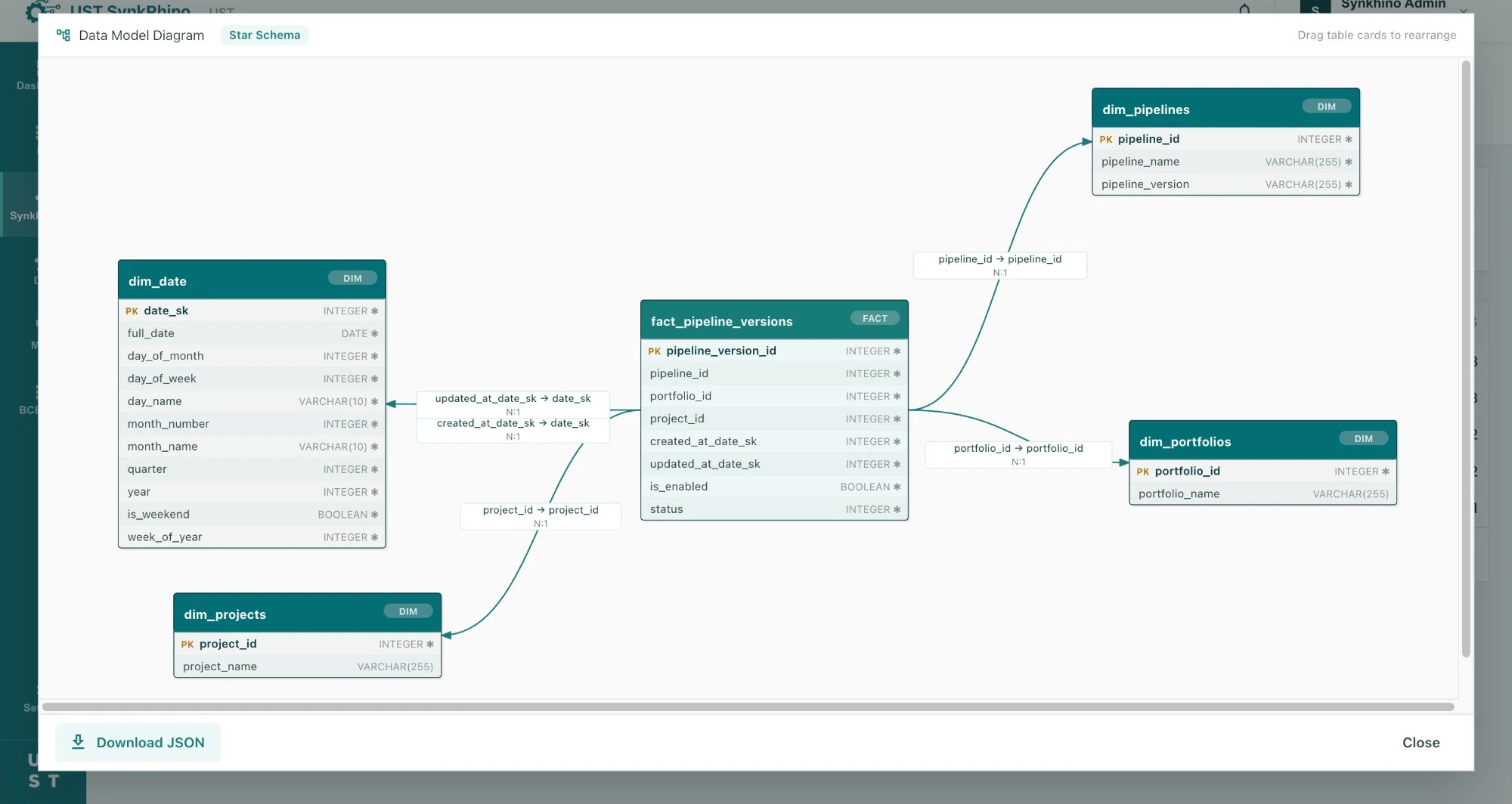Screen dimensions: 1512x804
Task: Select the year row in dim_date
Action: coord(252,492)
